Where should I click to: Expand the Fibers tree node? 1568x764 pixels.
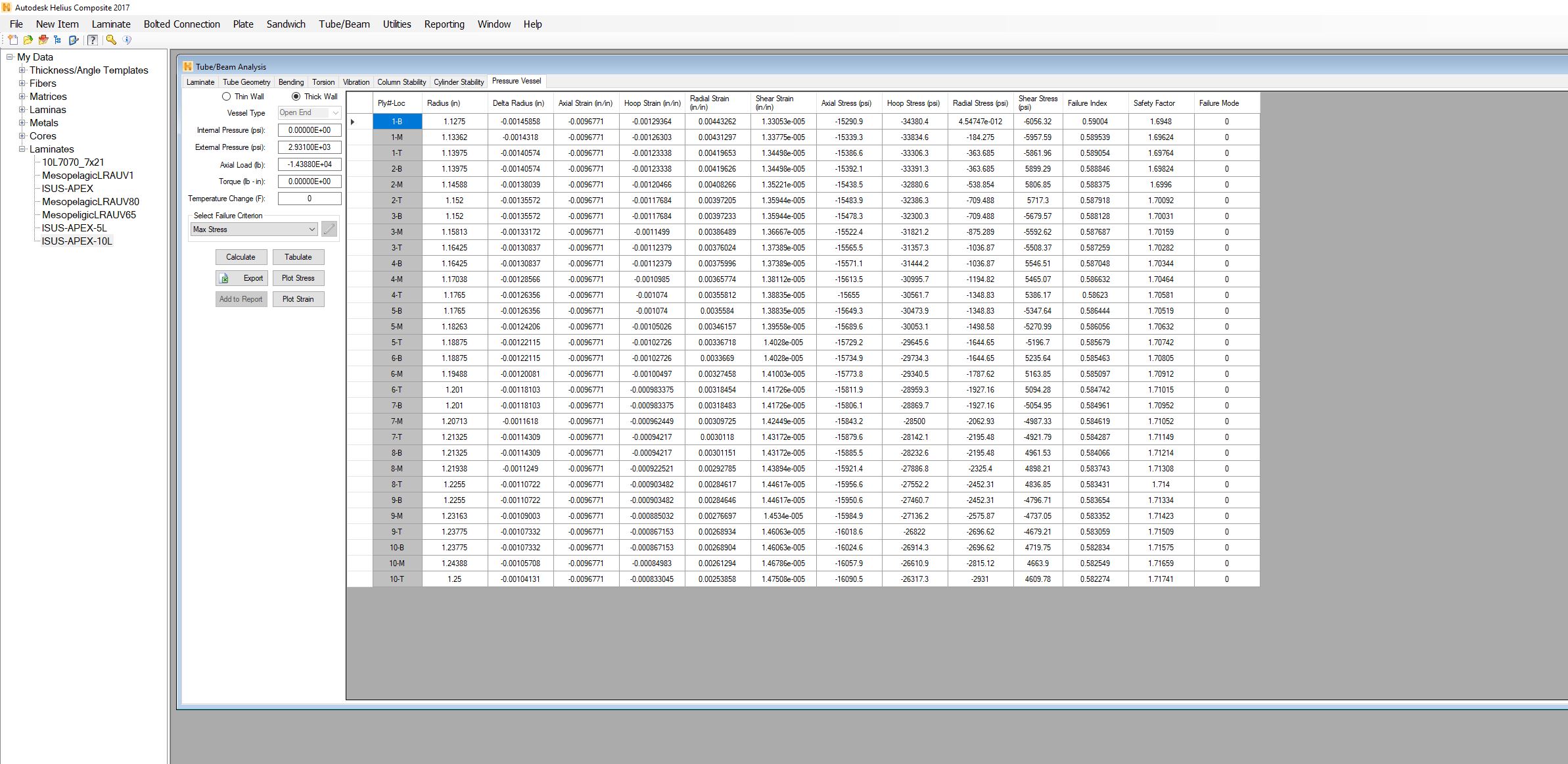[22, 84]
